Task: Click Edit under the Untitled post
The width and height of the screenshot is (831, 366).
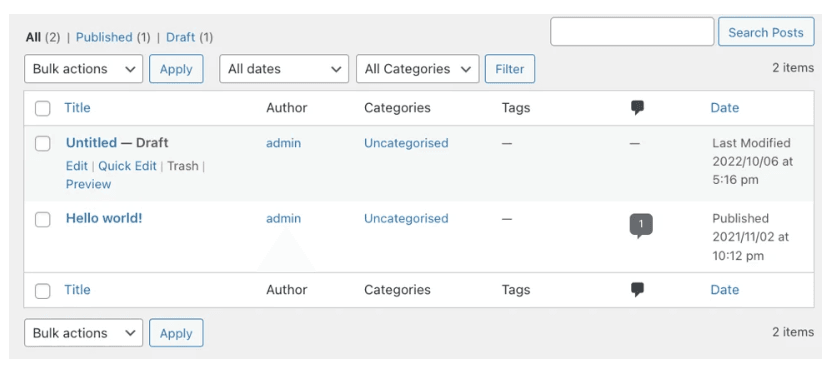Action: point(76,166)
